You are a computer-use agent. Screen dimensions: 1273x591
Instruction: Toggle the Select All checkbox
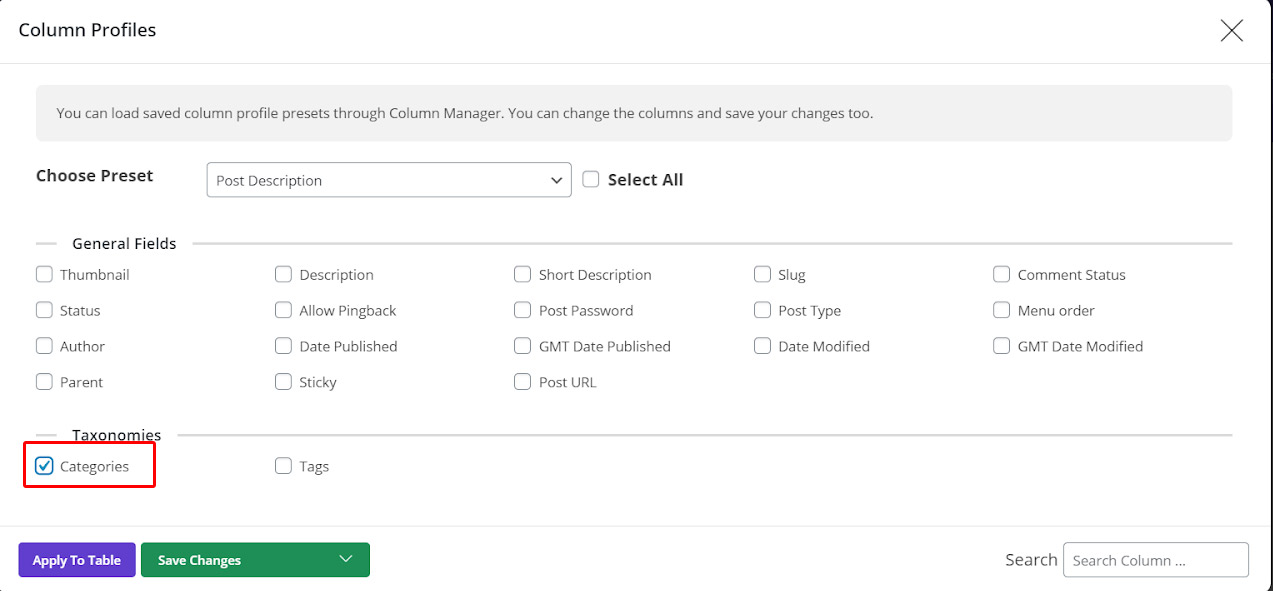point(590,178)
